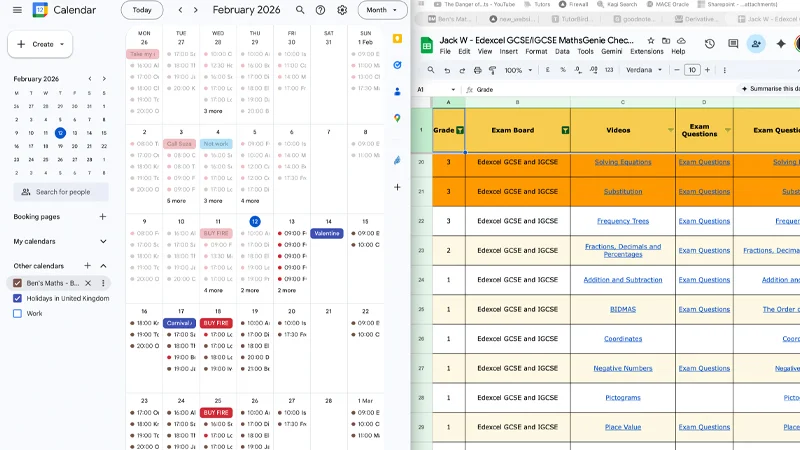Viewport: 800px width, 450px height.
Task: Open Insert menu in Sheets
Action: click(509, 52)
